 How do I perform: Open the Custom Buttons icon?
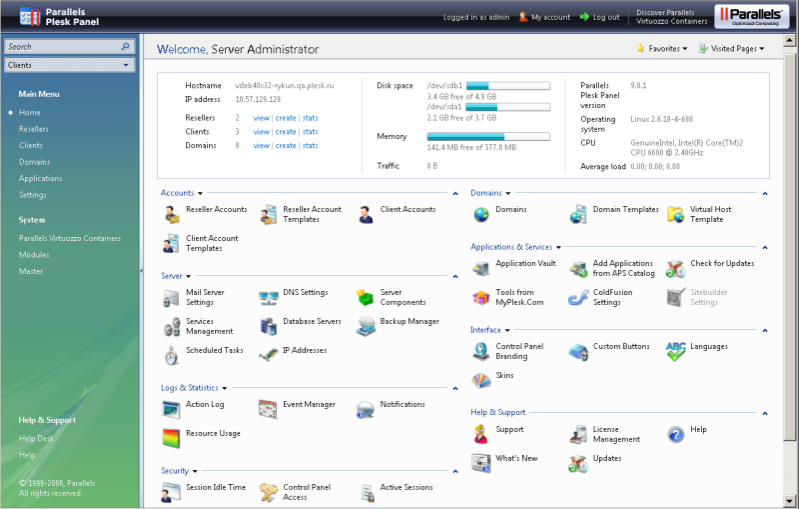click(x=579, y=352)
